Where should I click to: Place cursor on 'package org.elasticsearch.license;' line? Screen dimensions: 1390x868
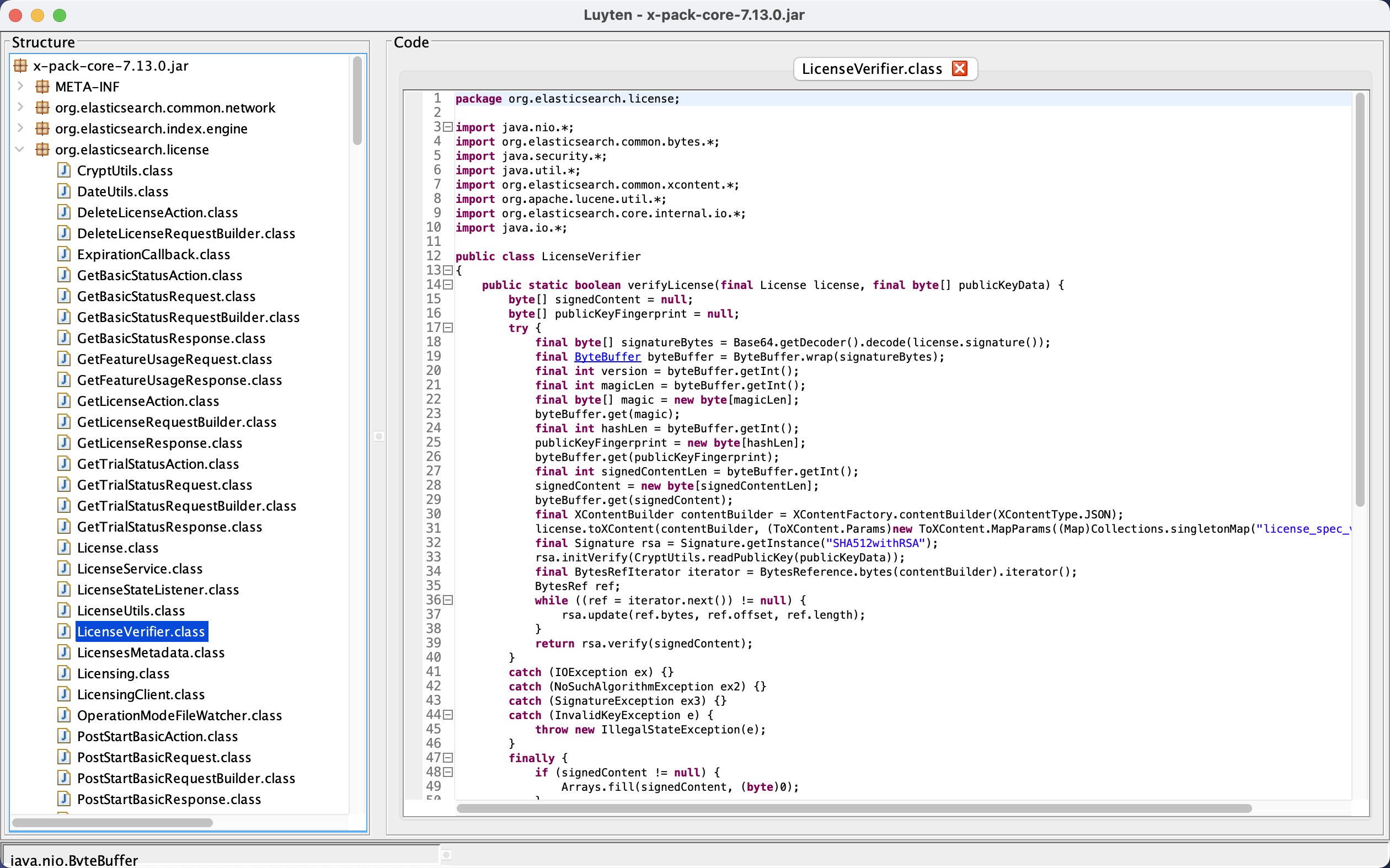coord(568,99)
